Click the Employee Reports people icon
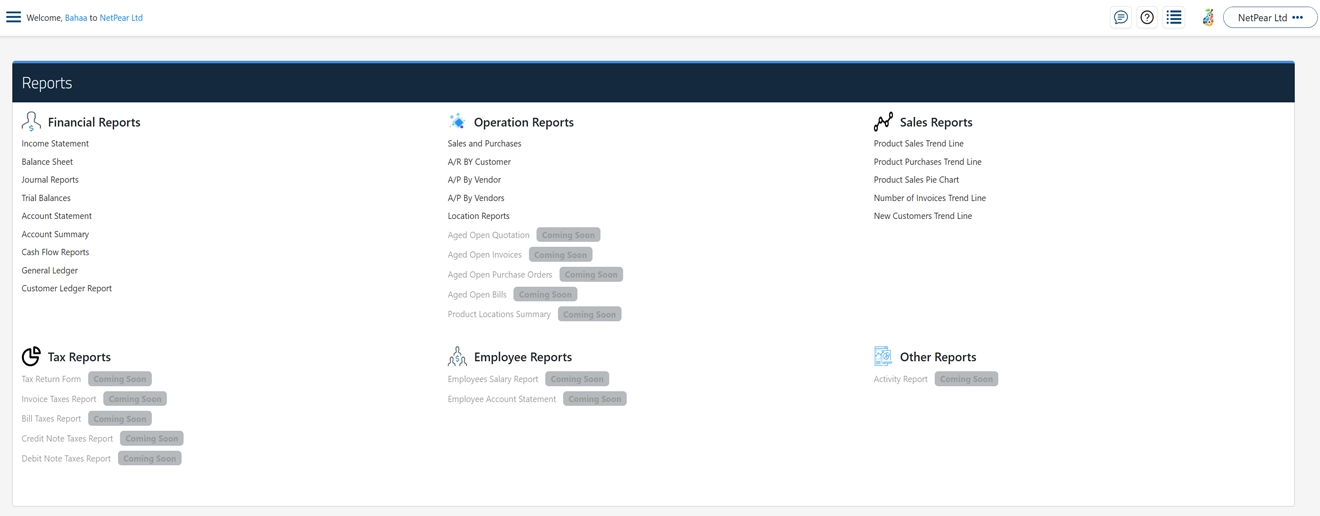The width and height of the screenshot is (1320, 516). [457, 357]
